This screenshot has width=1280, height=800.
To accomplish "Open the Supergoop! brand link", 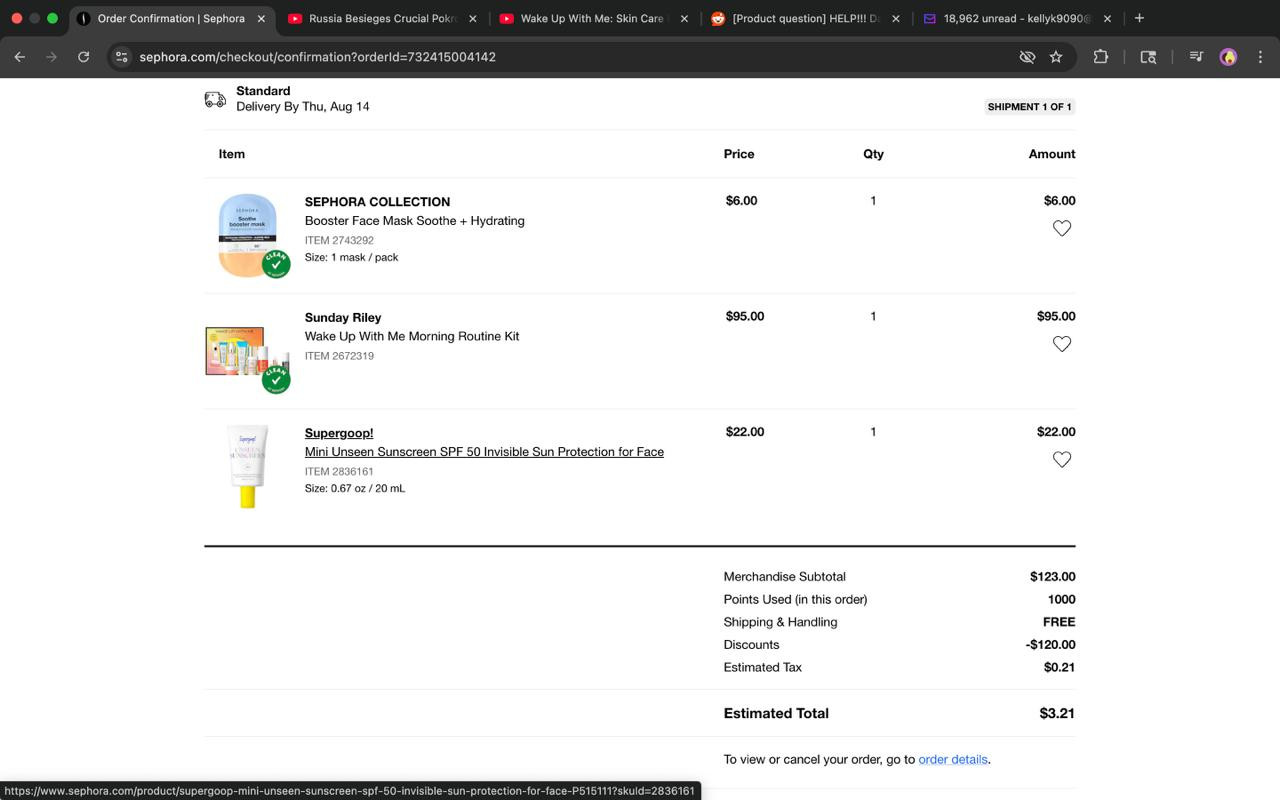I will click(339, 433).
